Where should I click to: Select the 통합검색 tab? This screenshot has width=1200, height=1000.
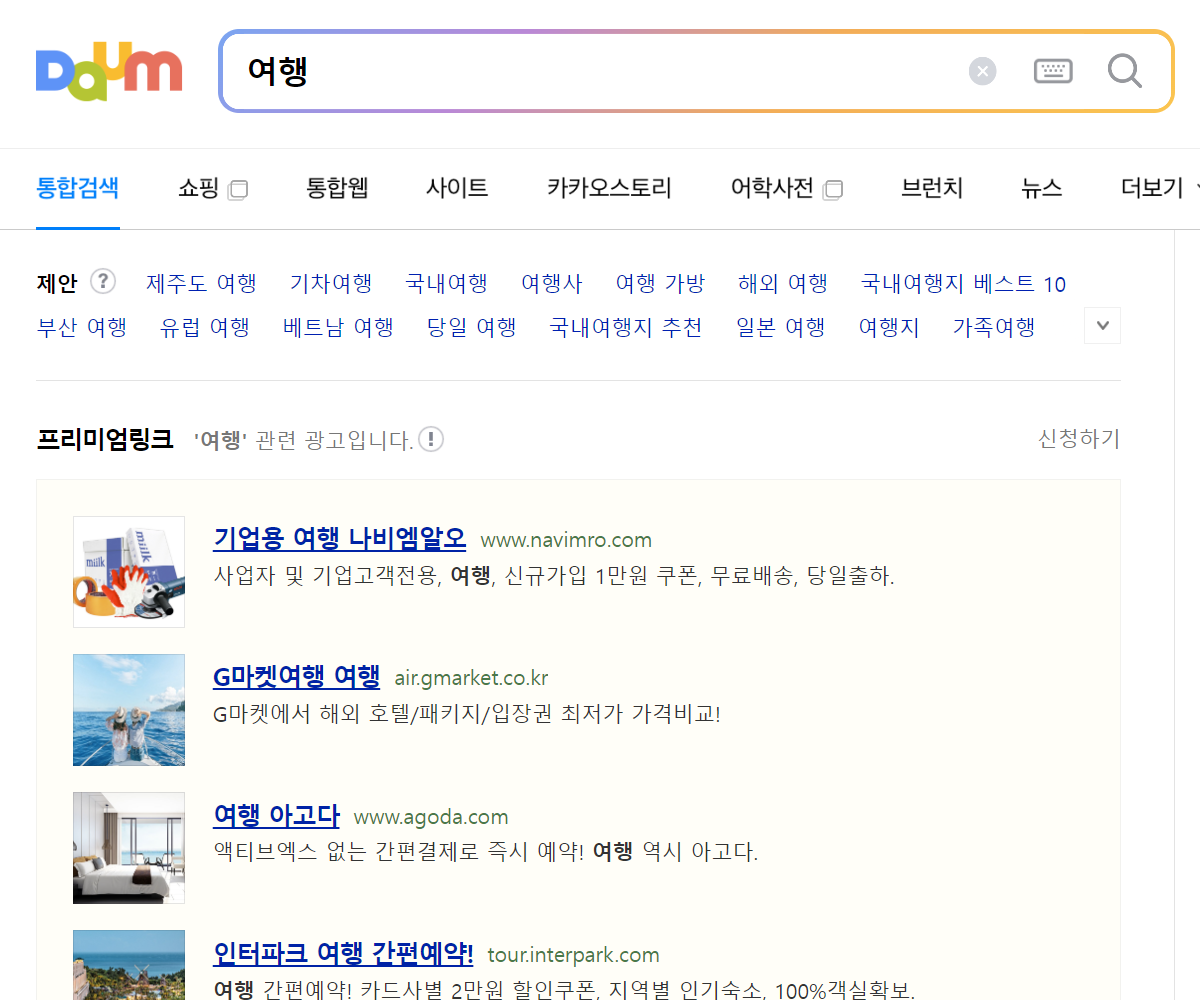coord(78,188)
